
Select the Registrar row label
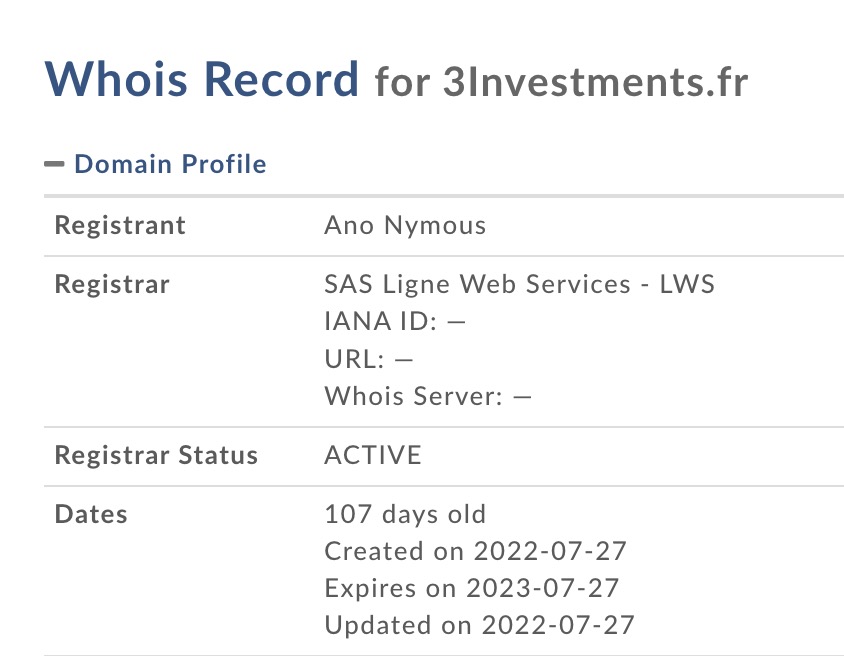pos(112,284)
